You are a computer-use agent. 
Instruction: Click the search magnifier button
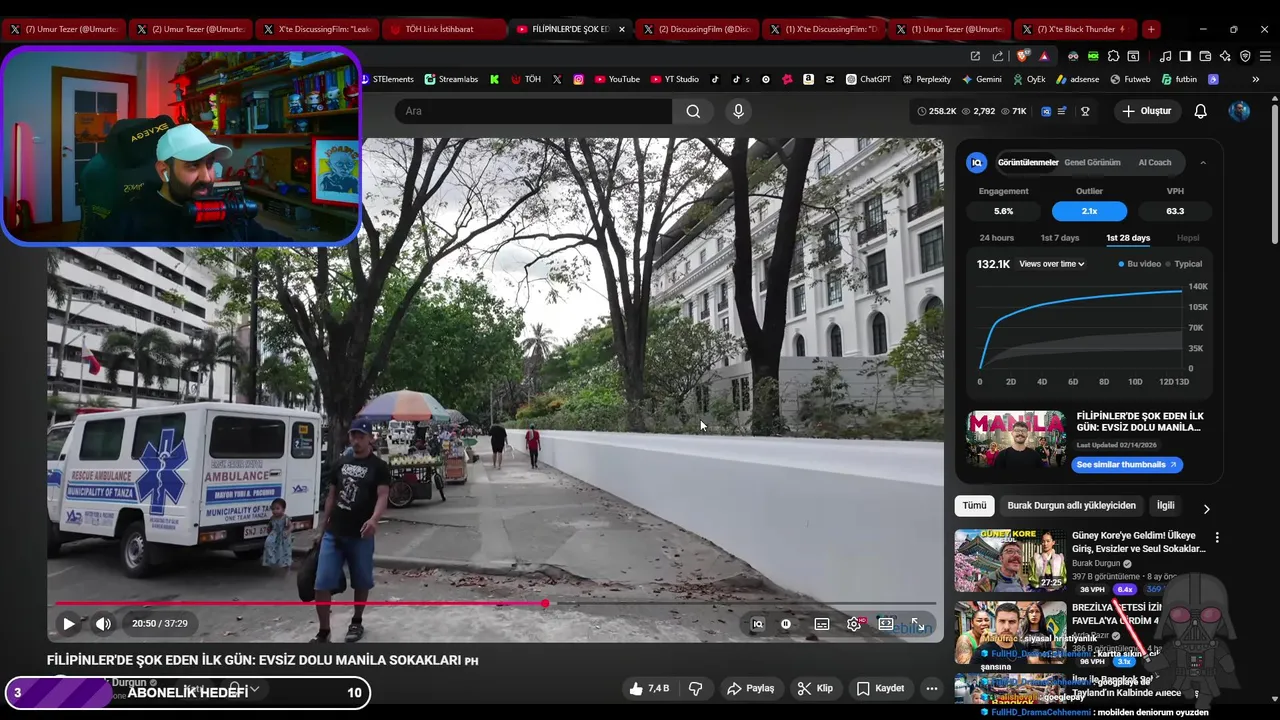[693, 111]
